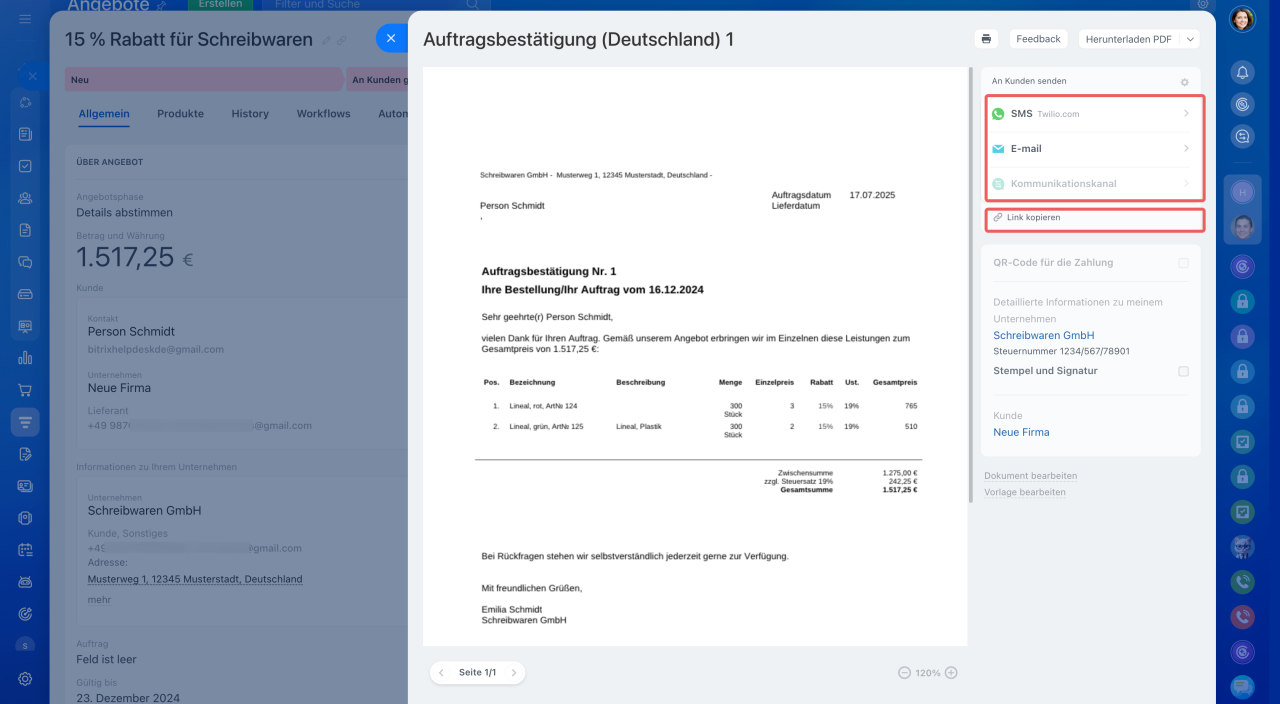Image resolution: width=1280 pixels, height=704 pixels.
Task: Click the Person Schmidt contact name
Action: coord(131,331)
